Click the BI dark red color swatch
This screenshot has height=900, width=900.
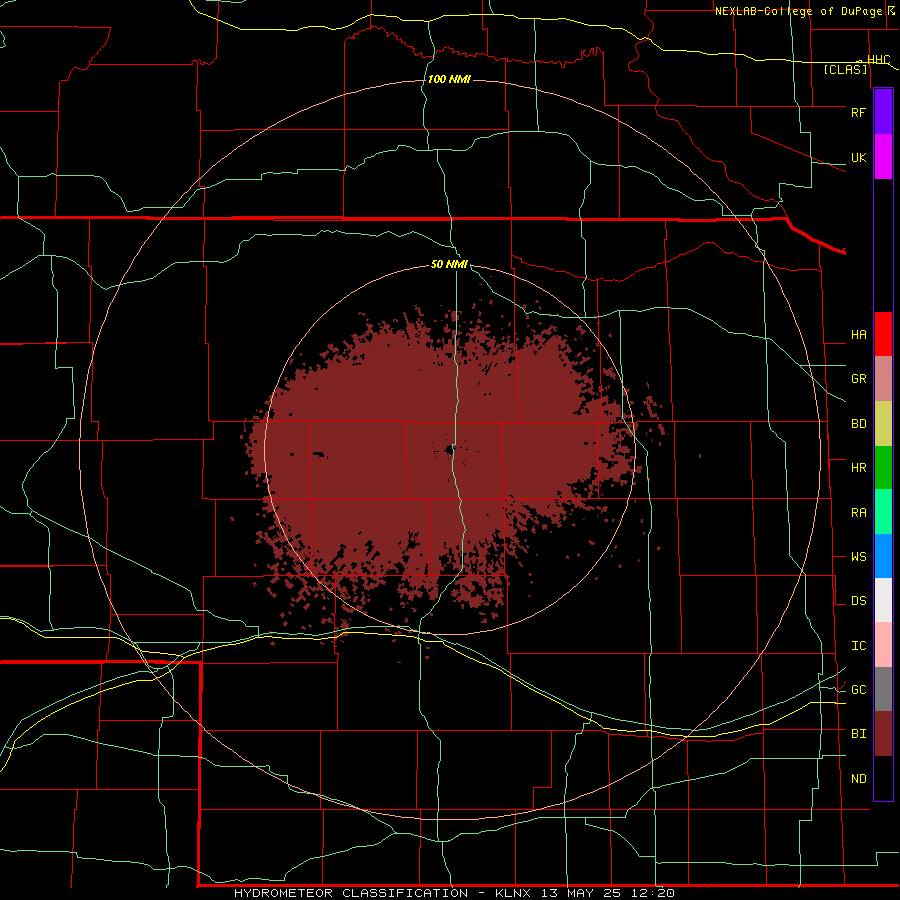point(883,734)
